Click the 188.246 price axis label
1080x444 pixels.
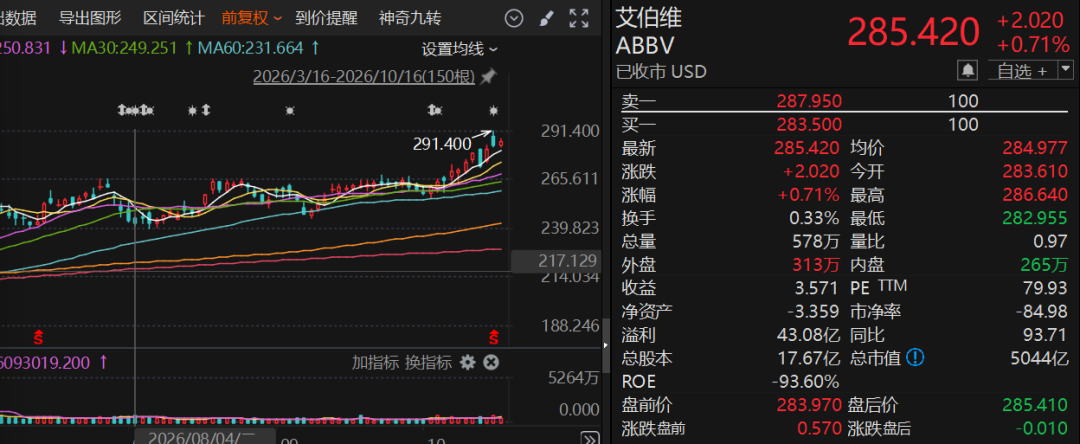[x=570, y=326]
